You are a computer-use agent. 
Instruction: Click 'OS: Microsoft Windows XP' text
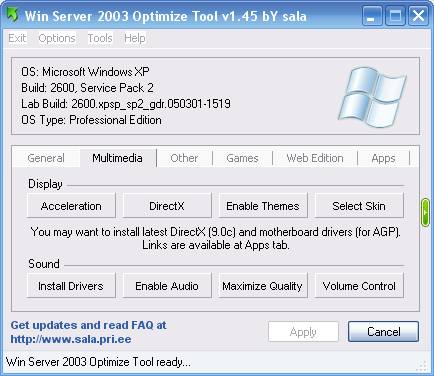click(85, 72)
